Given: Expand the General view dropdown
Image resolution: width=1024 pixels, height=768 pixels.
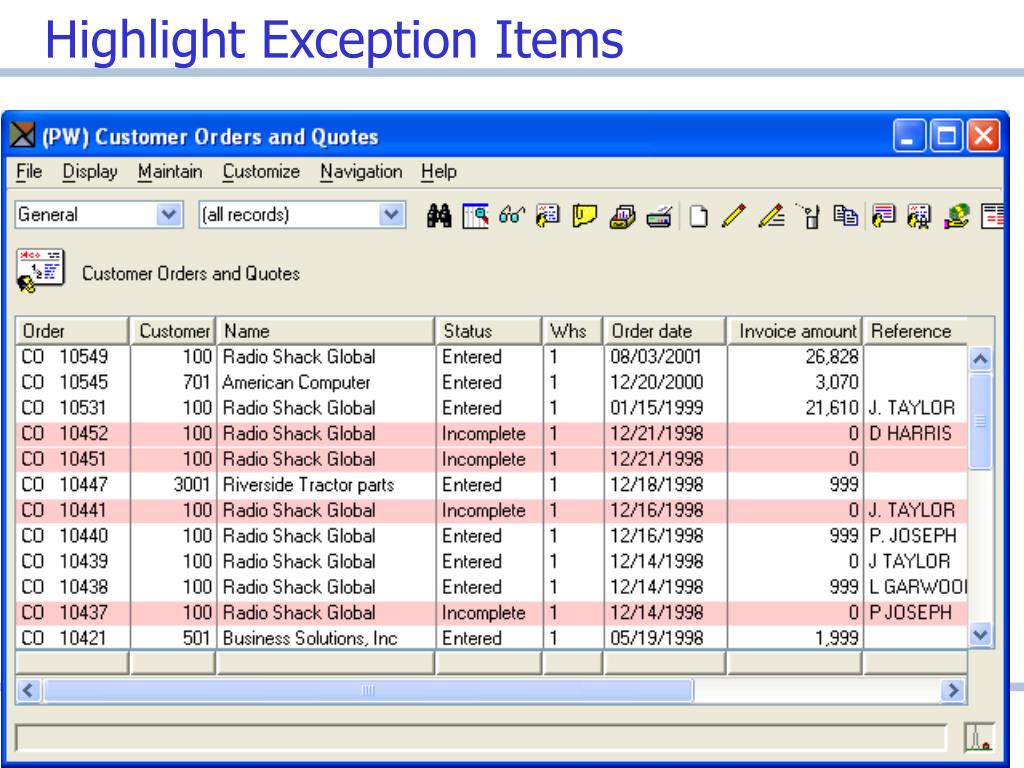Looking at the screenshot, I should pyautogui.click(x=168, y=214).
